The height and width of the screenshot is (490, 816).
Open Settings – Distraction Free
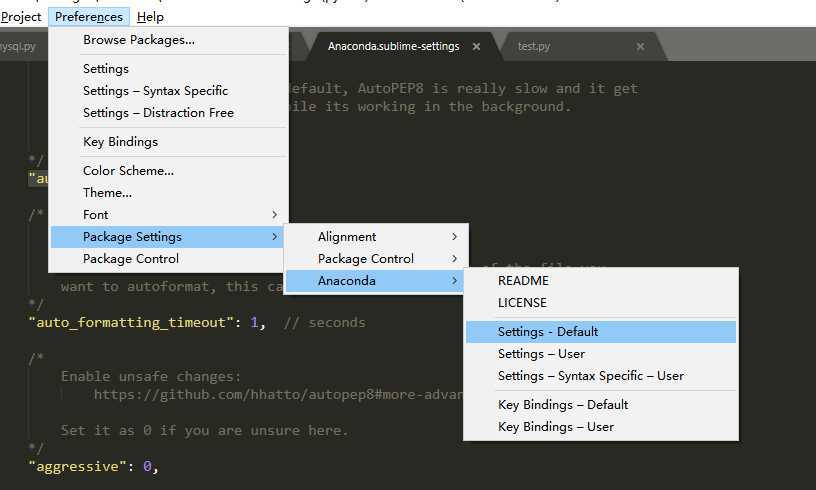pos(169,112)
